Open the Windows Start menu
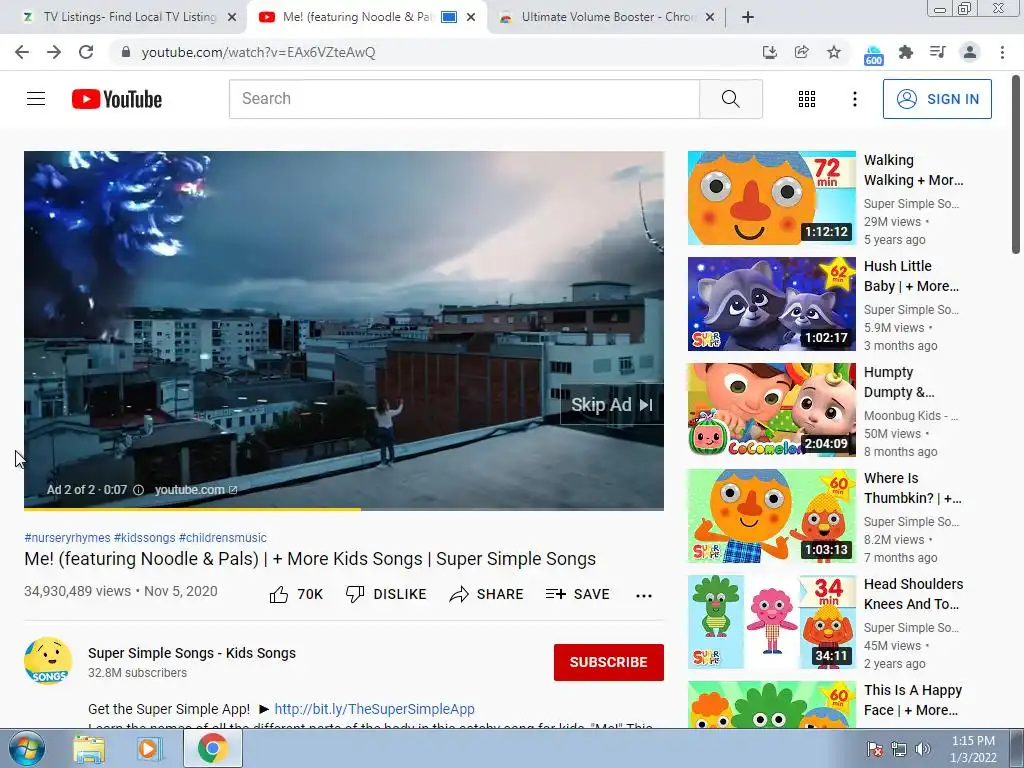Viewport: 1024px width, 768px height. [27, 748]
